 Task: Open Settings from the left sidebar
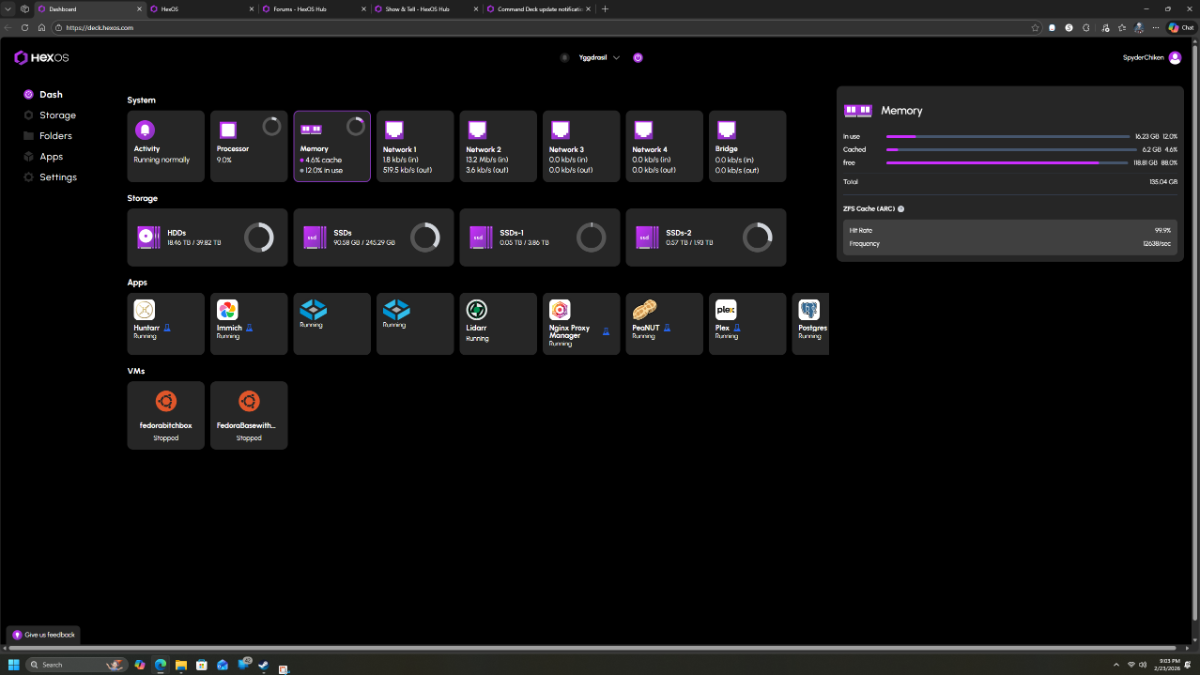(x=57, y=177)
